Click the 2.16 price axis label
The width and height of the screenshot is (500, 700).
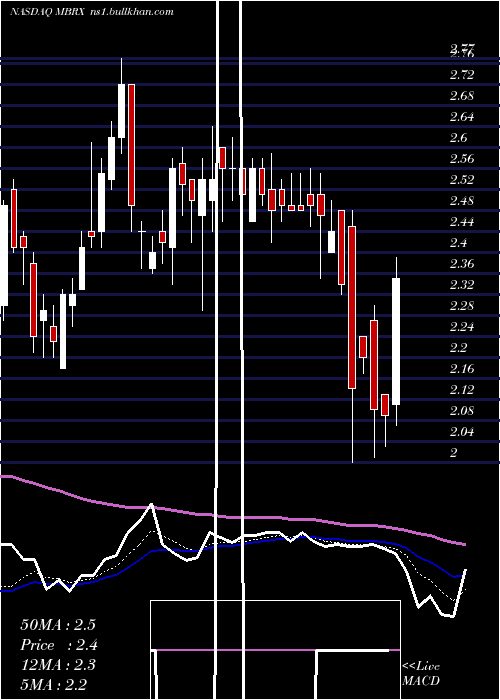[x=462, y=368]
